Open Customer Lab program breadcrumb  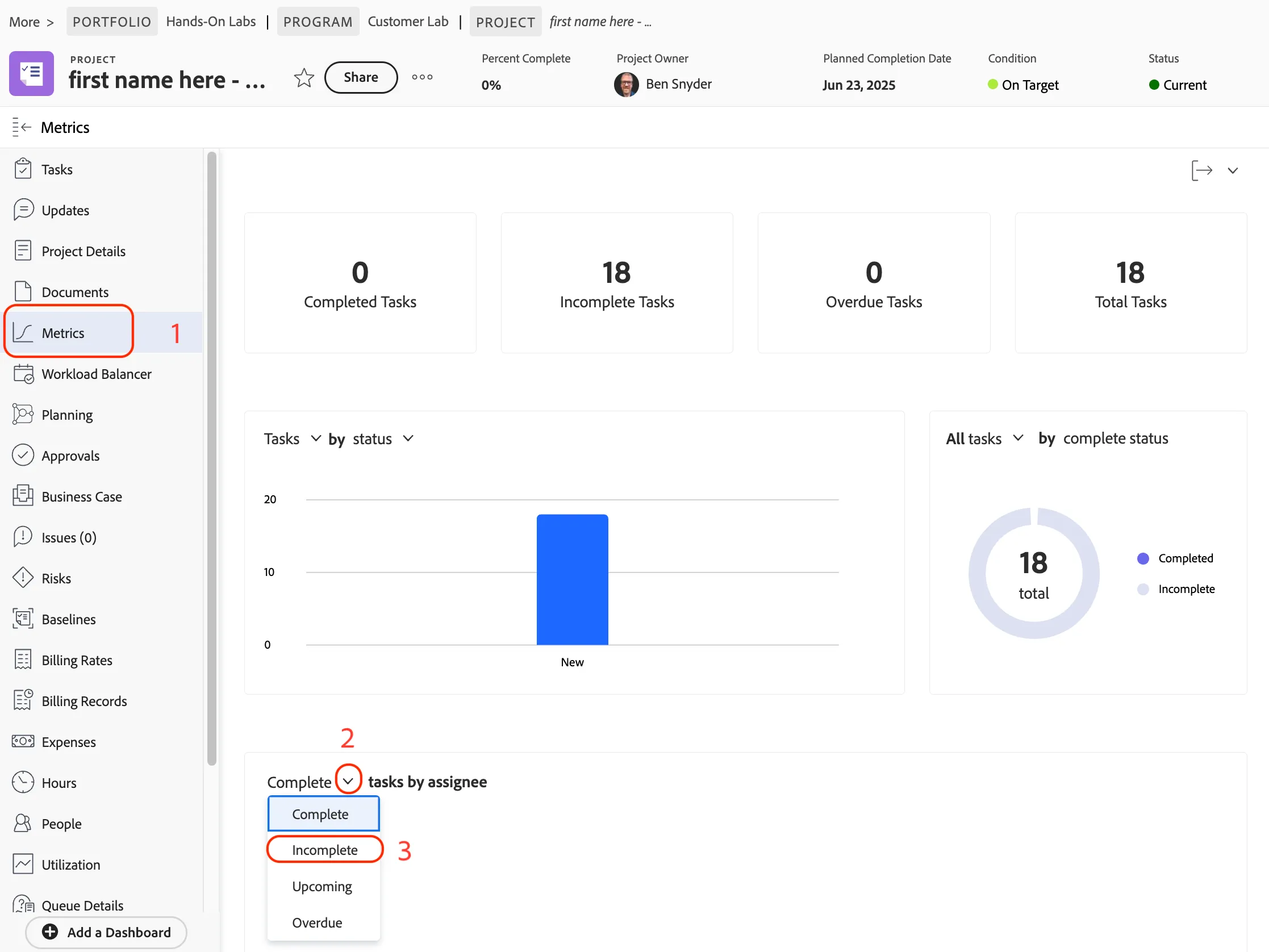click(408, 21)
